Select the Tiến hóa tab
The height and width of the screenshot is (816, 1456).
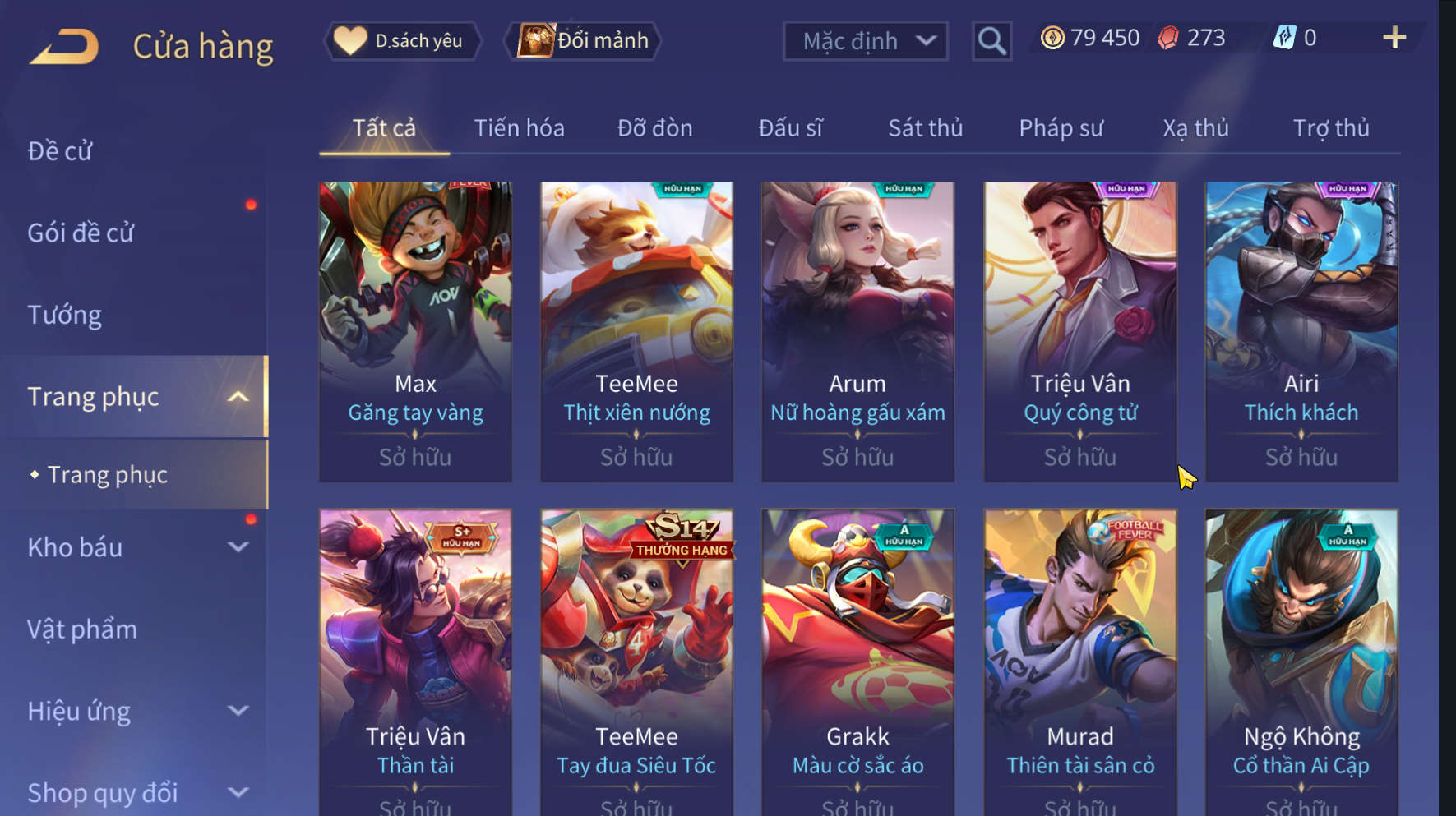[519, 128]
